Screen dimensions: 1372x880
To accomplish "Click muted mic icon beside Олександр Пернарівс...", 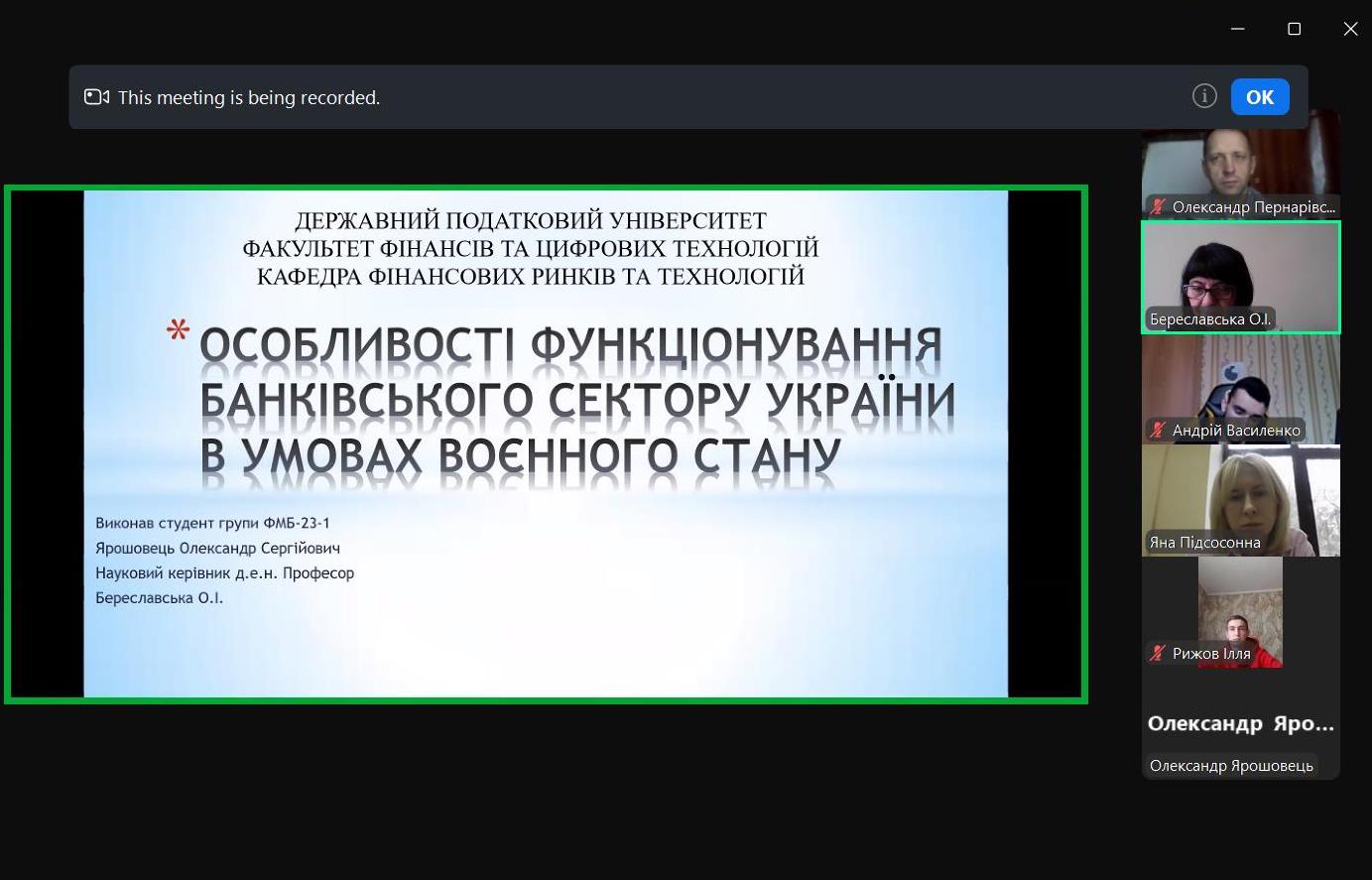I will coord(1158,207).
